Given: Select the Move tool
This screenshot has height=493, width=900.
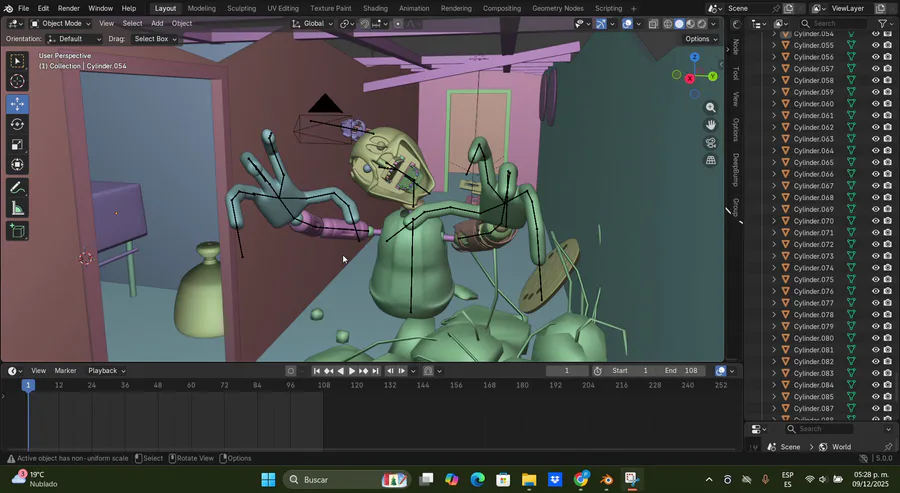Looking at the screenshot, I should 17,104.
